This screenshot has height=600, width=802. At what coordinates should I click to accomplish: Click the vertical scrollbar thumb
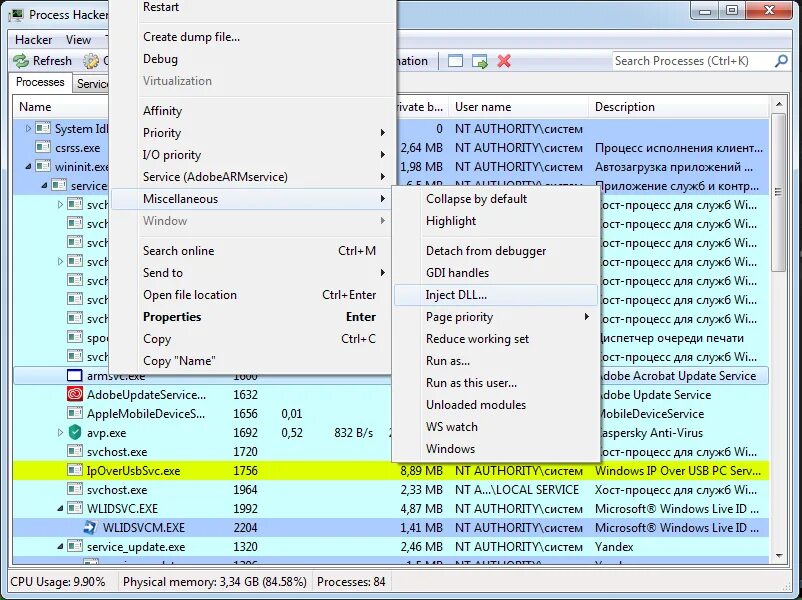[x=778, y=192]
